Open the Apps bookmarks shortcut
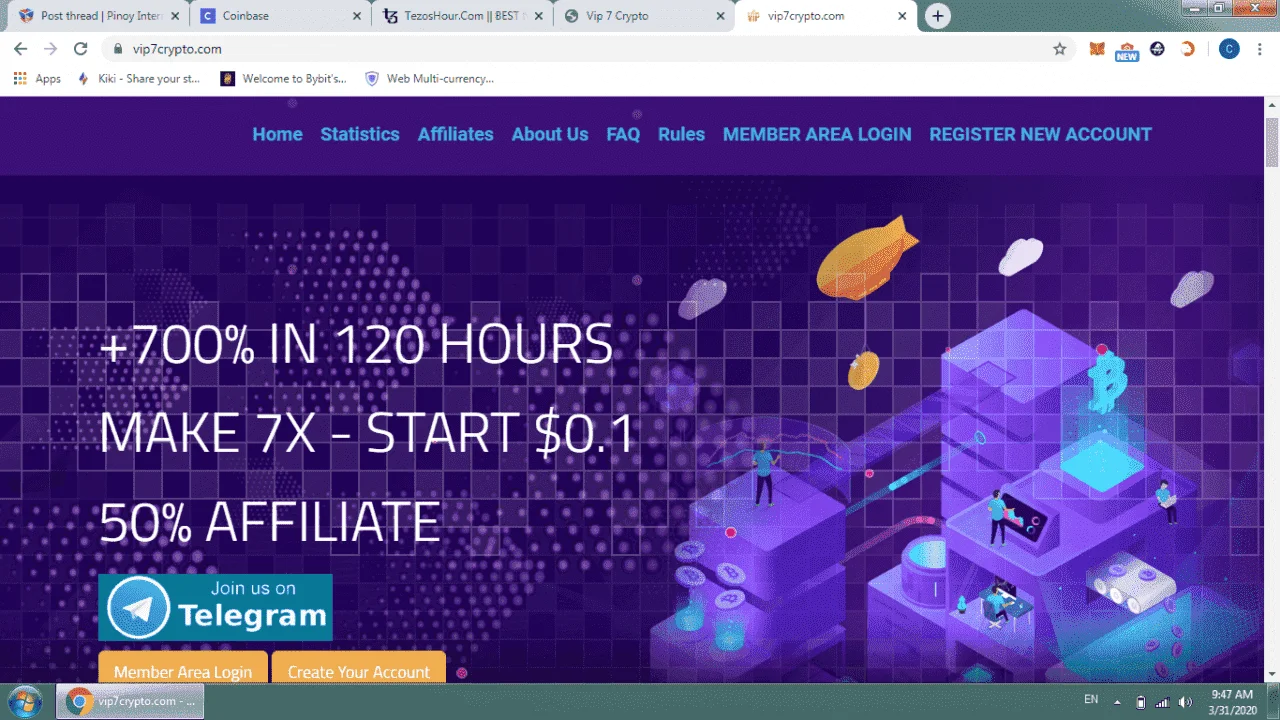This screenshot has width=1280, height=720. point(37,78)
